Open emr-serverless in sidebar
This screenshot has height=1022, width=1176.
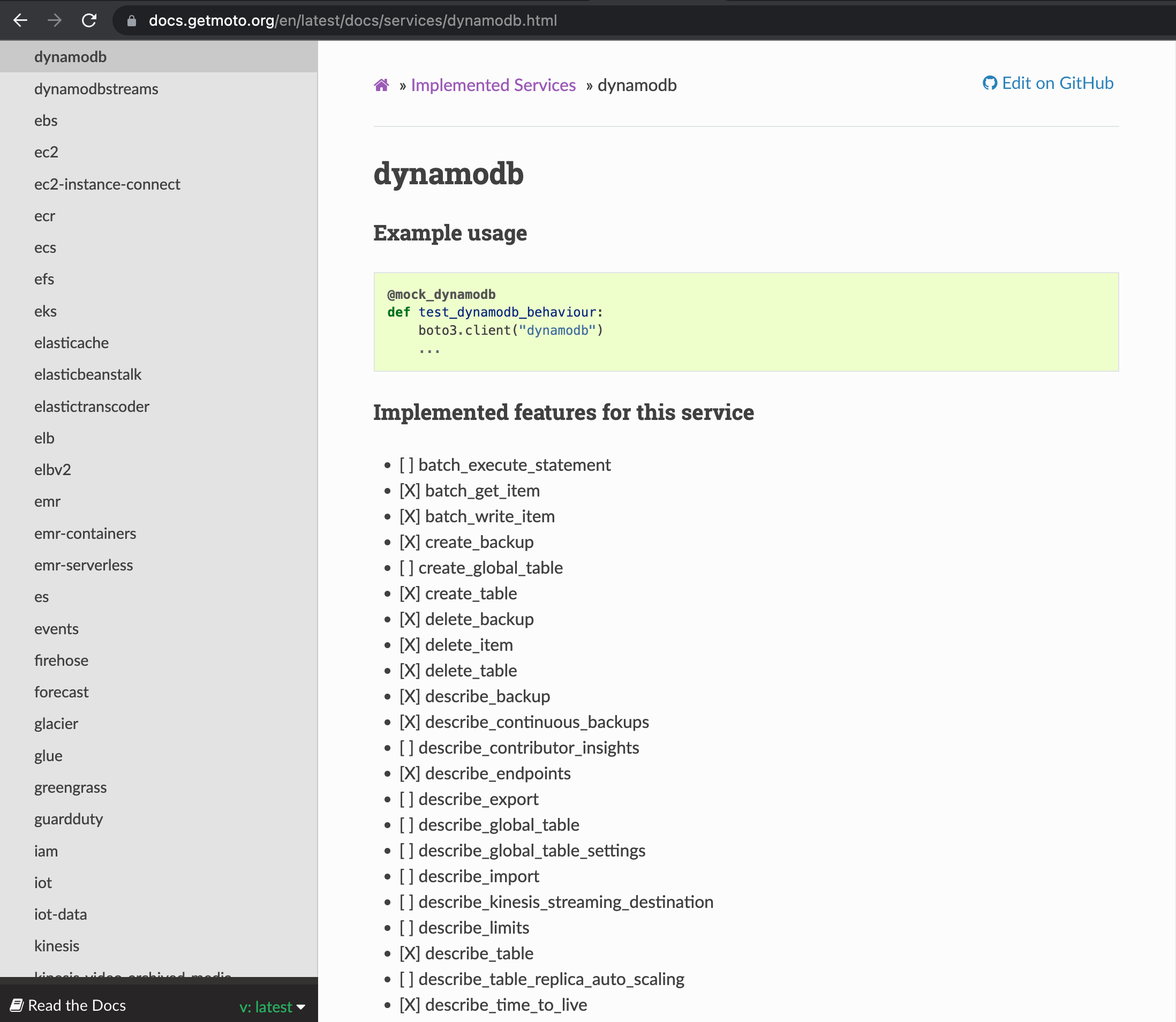(x=83, y=565)
